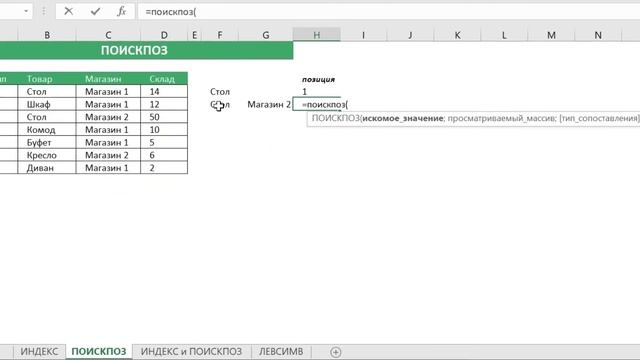Select stock value 5 cell
Screen dimensions: 640x360
pyautogui.click(x=164, y=142)
